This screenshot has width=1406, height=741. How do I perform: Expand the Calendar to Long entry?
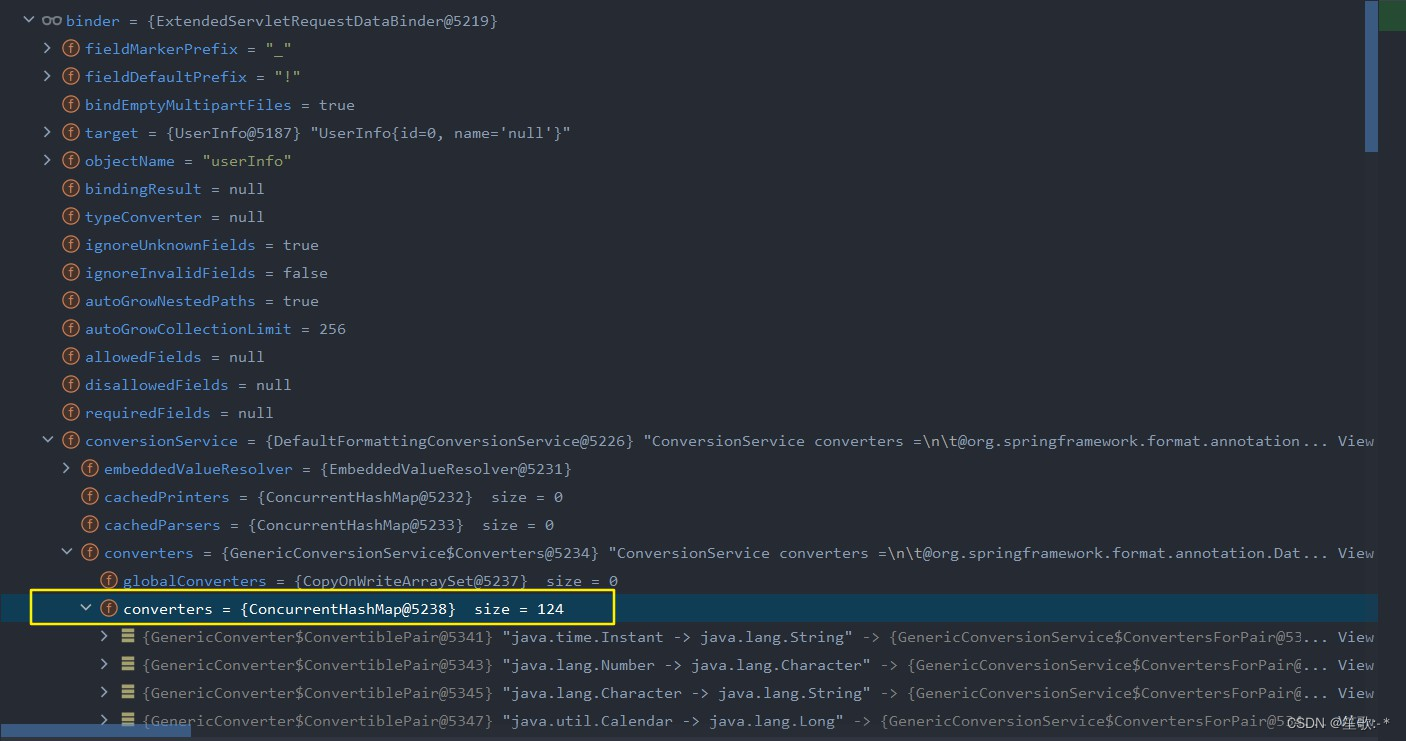pos(105,720)
